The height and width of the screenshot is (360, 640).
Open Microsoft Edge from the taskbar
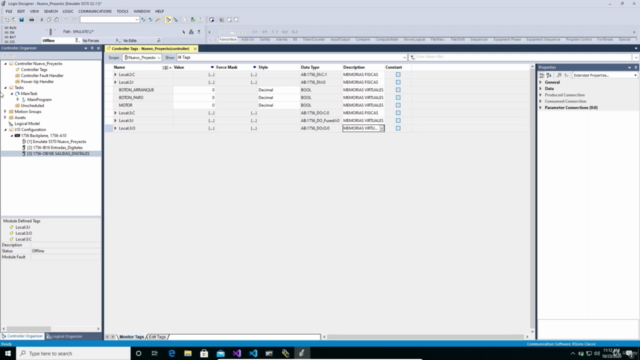(x=171, y=353)
